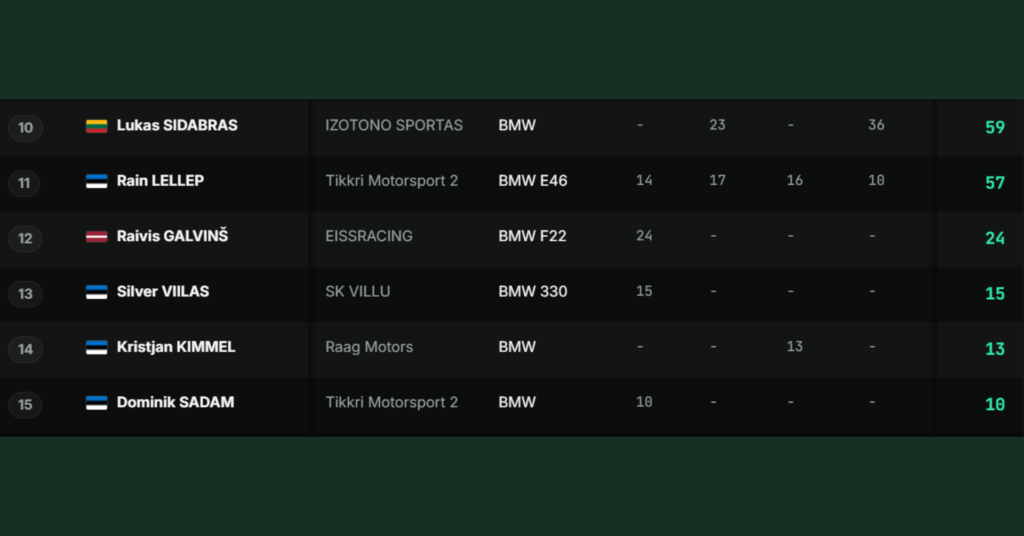Screen dimensions: 1024x536
Task: Click the BMW E46 car label
Action: pos(533,181)
